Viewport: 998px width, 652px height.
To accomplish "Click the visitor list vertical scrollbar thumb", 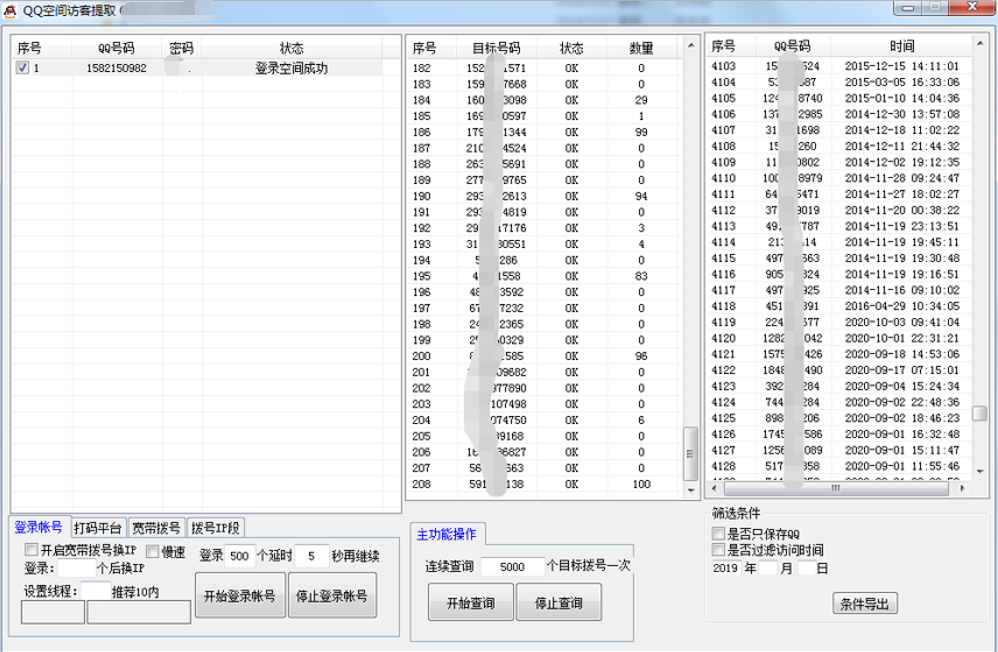I will [x=980, y=413].
